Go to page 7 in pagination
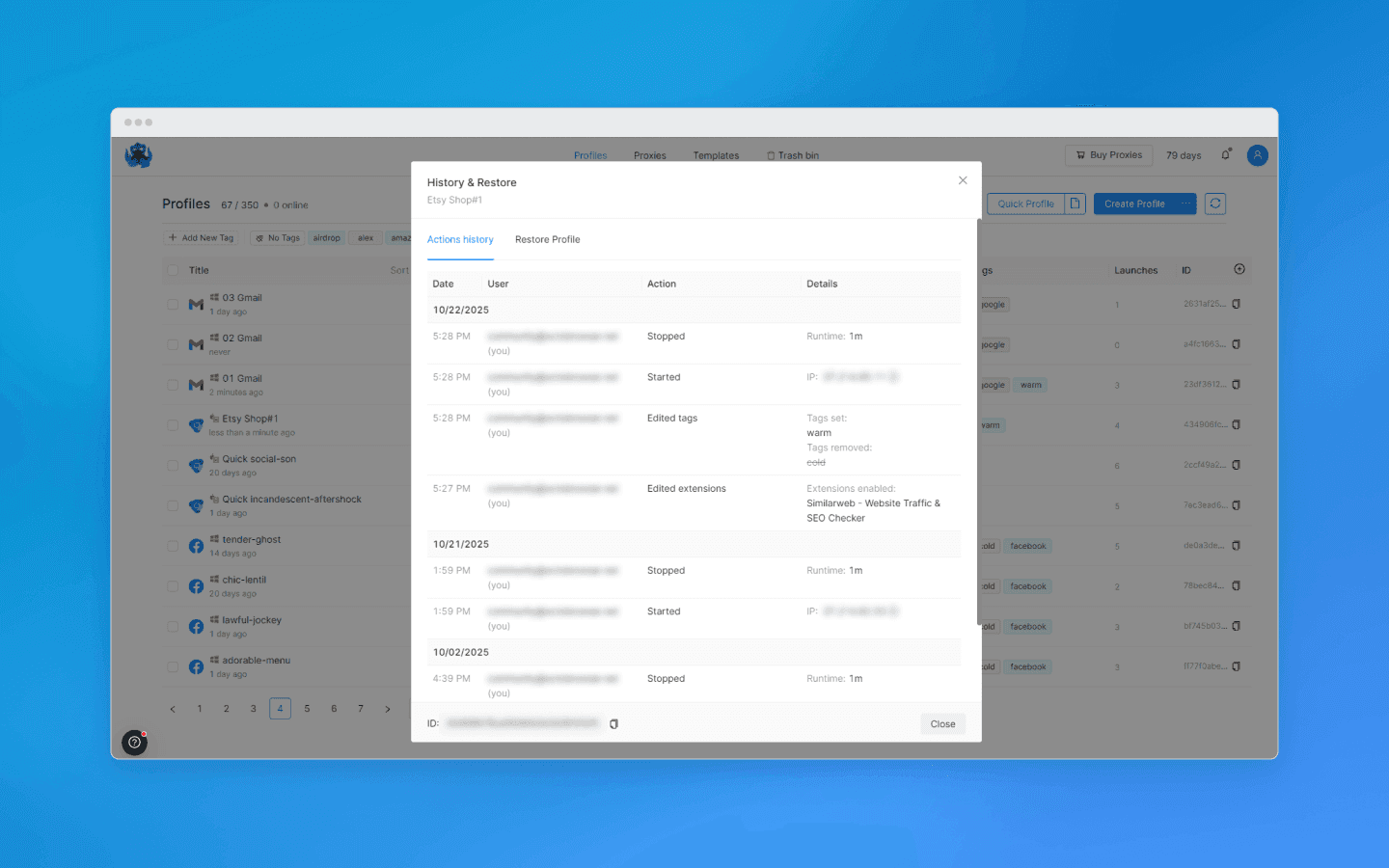The width and height of the screenshot is (1389, 868). coord(361,709)
